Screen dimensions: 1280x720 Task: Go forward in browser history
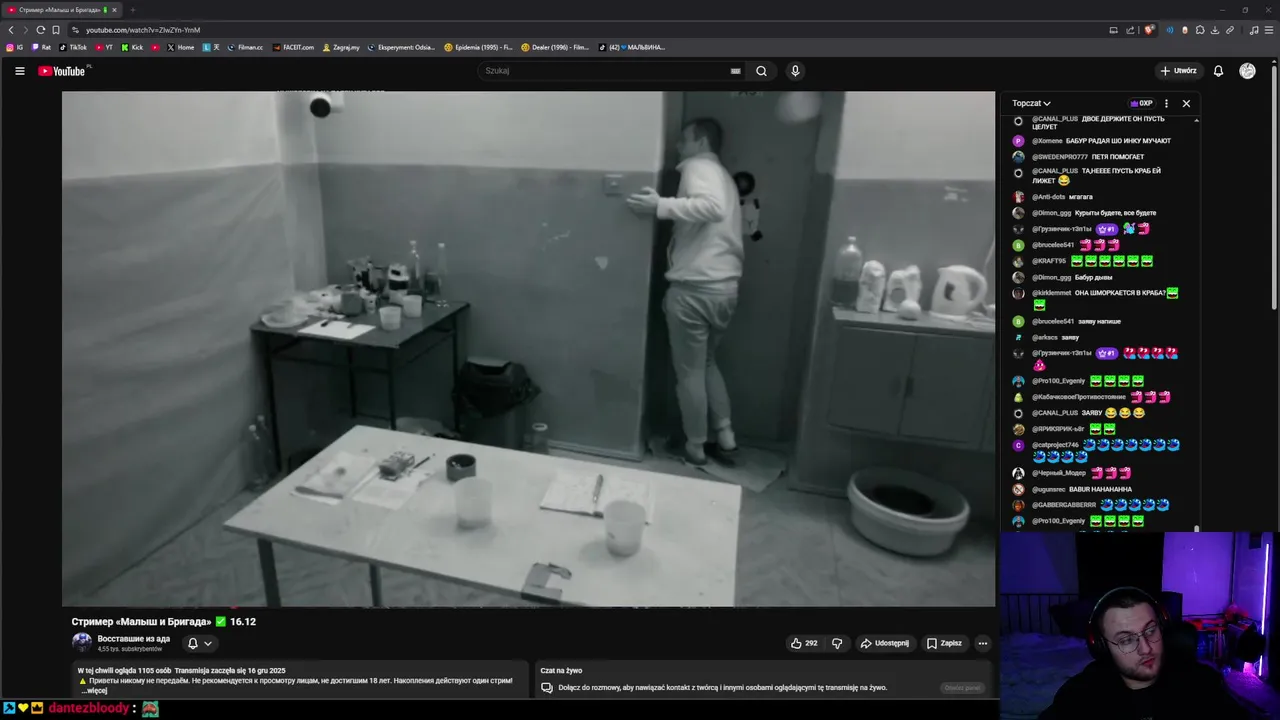pyautogui.click(x=25, y=30)
